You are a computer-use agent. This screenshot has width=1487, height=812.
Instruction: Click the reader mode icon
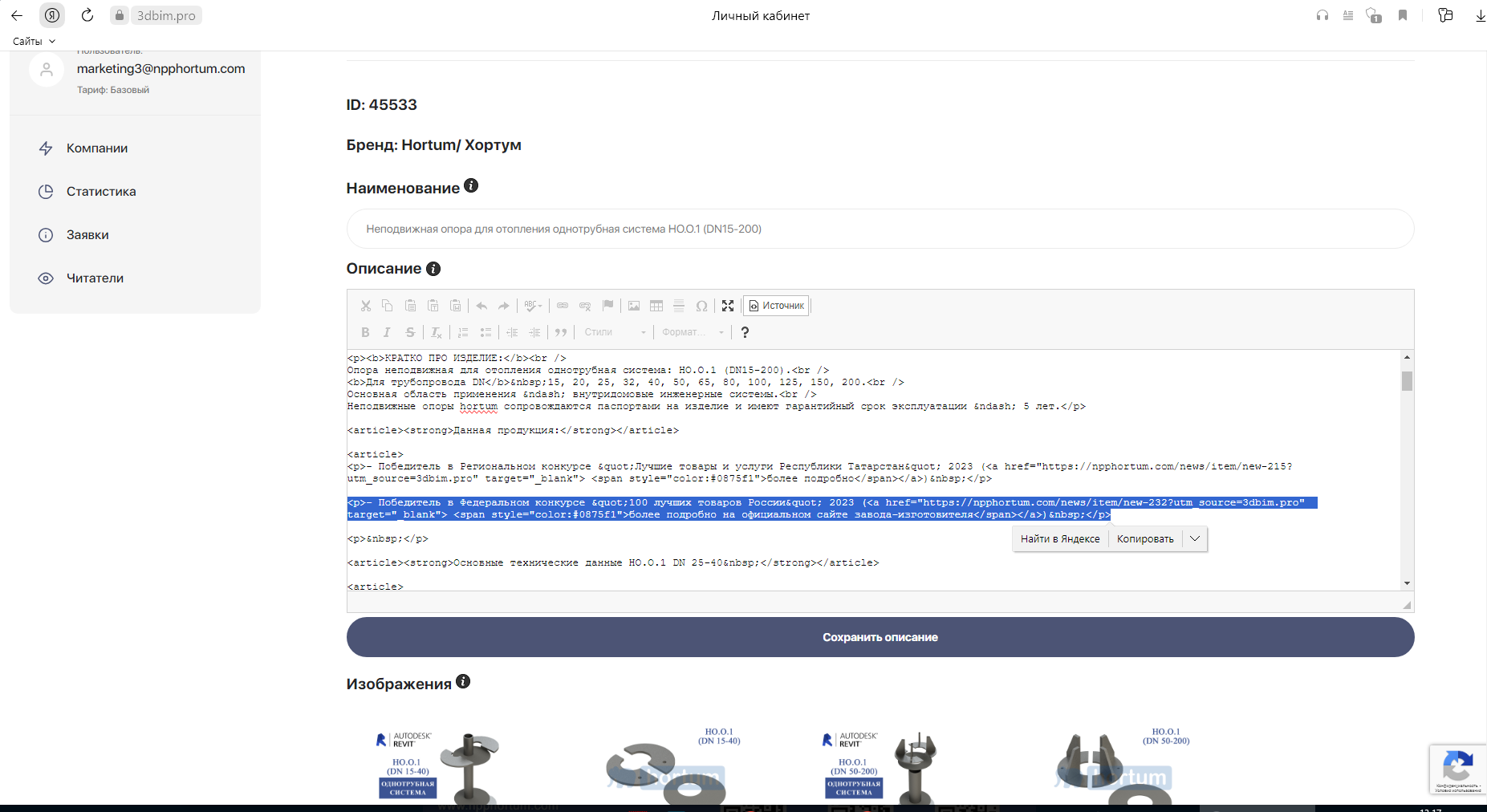pos(1348,15)
